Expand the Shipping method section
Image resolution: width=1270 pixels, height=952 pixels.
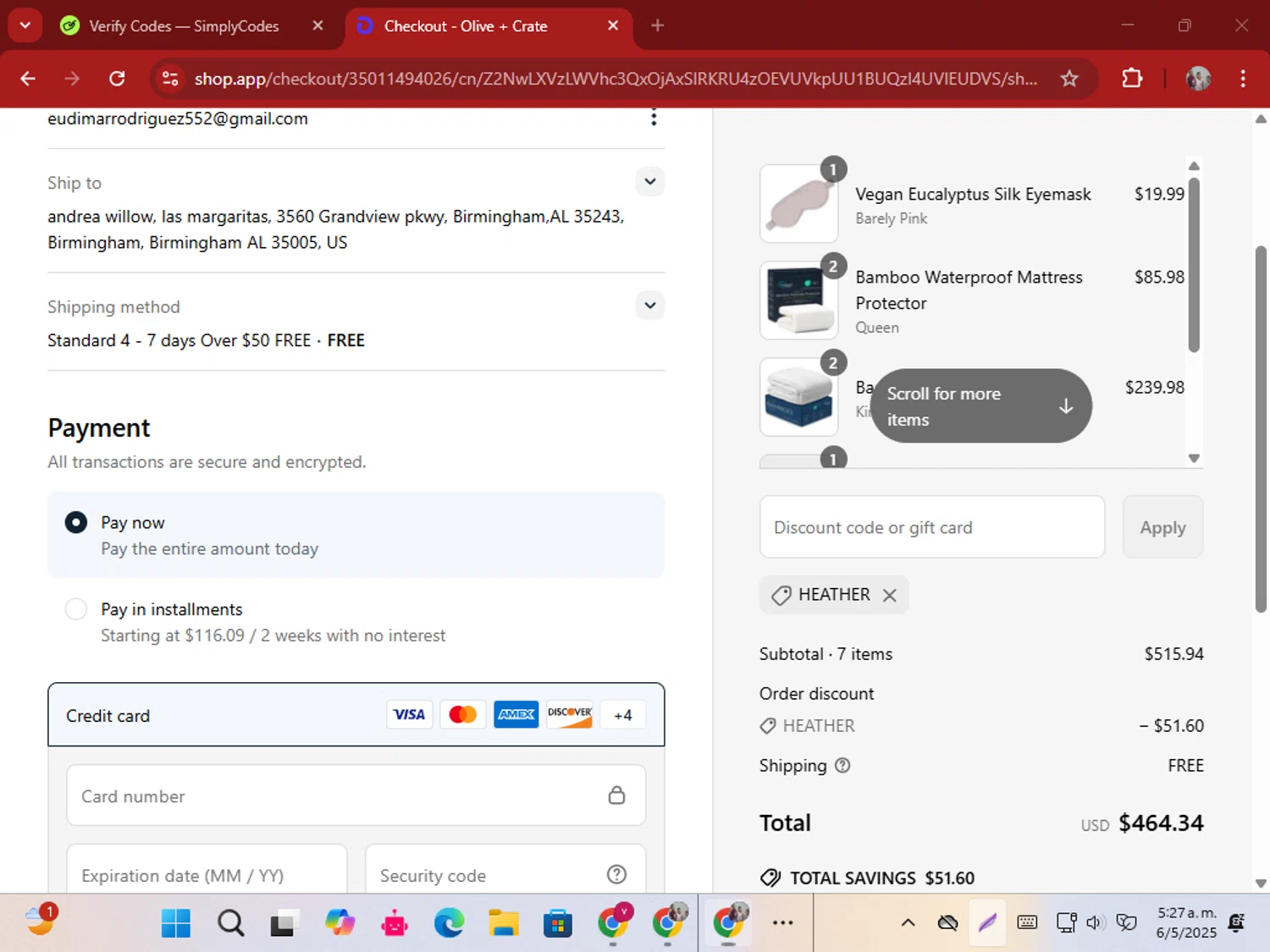(x=650, y=305)
